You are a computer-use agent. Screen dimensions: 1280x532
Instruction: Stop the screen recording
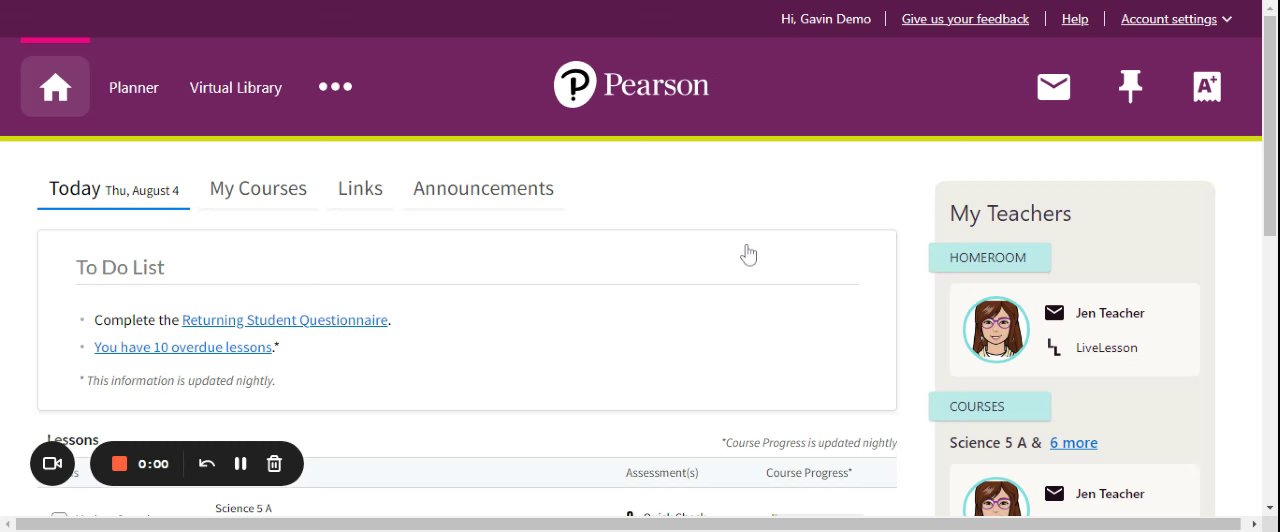[119, 464]
